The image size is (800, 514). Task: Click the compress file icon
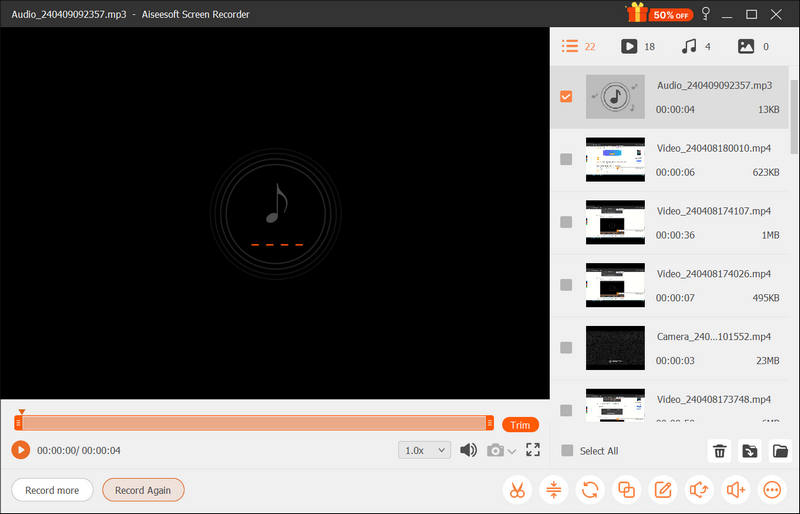(x=553, y=490)
